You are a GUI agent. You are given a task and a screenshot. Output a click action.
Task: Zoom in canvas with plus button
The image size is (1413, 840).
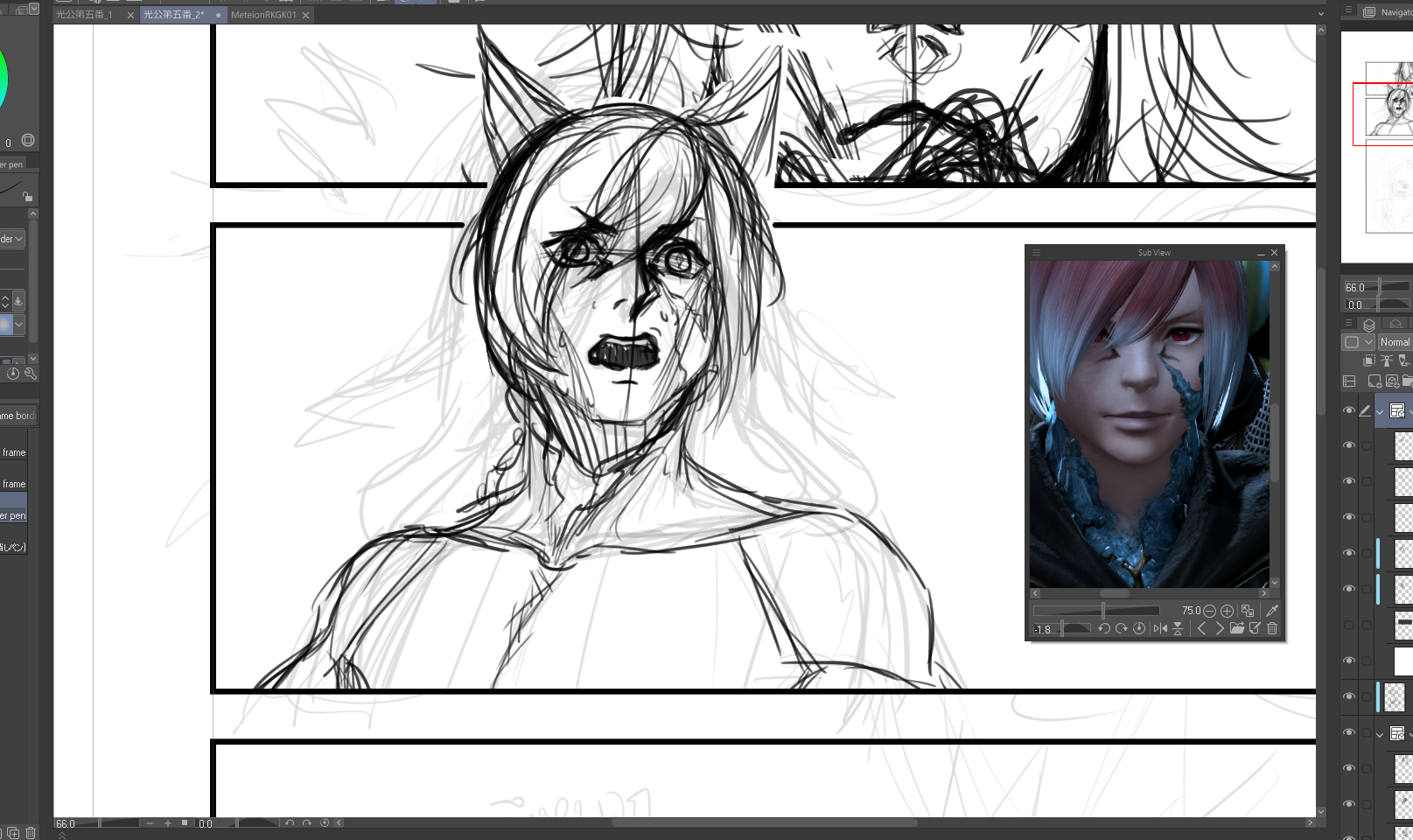[x=168, y=823]
